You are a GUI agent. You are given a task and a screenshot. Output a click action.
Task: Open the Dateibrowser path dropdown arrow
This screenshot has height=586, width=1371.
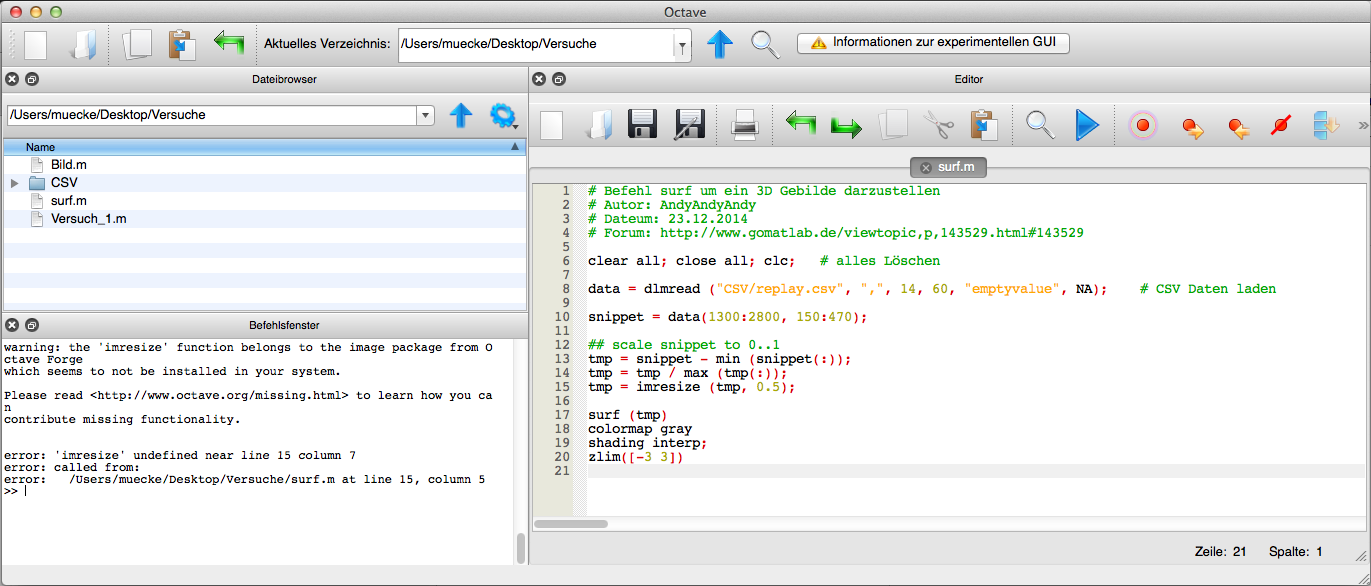click(426, 115)
